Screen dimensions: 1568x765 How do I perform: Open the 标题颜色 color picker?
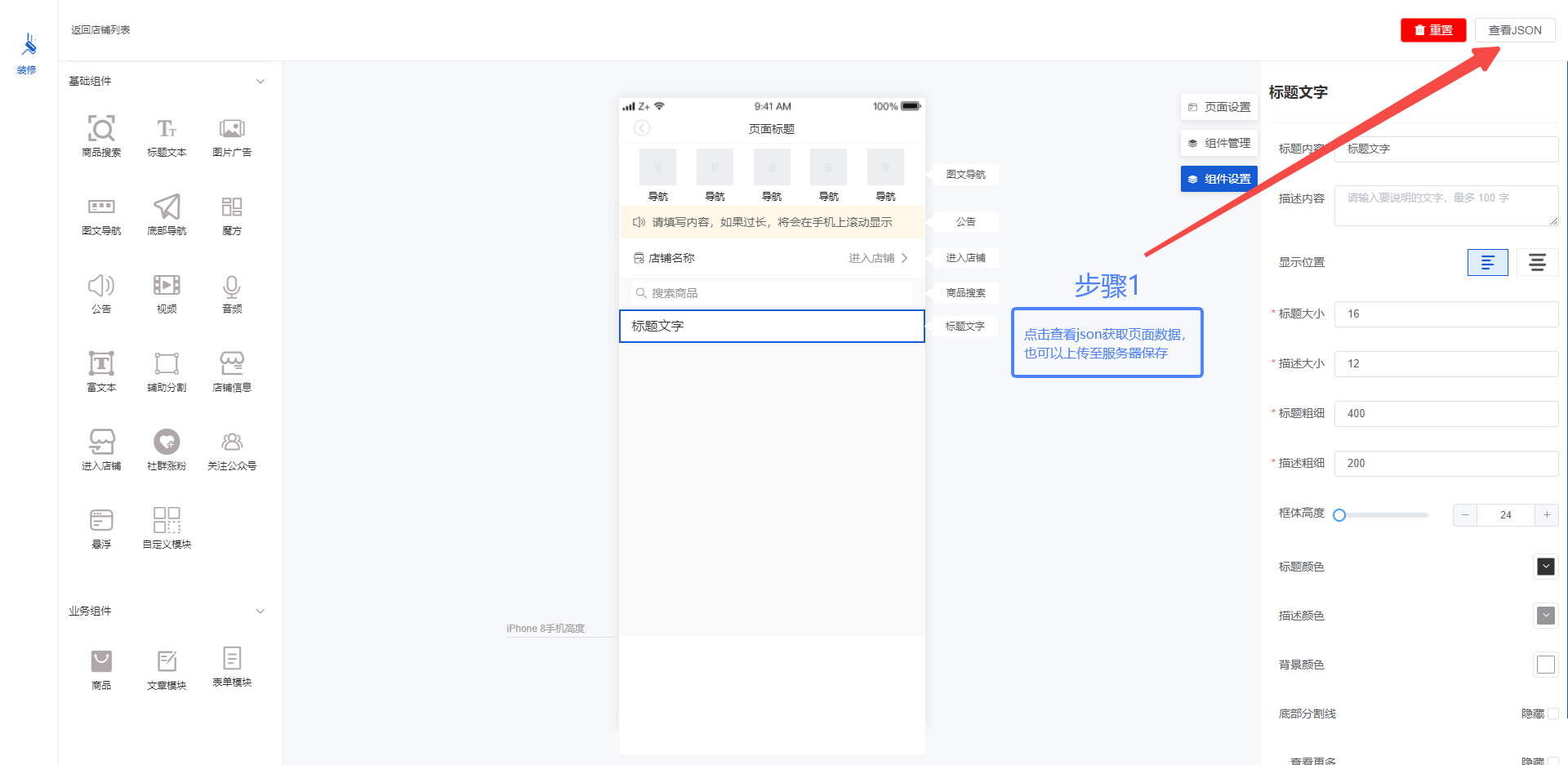(1545, 567)
